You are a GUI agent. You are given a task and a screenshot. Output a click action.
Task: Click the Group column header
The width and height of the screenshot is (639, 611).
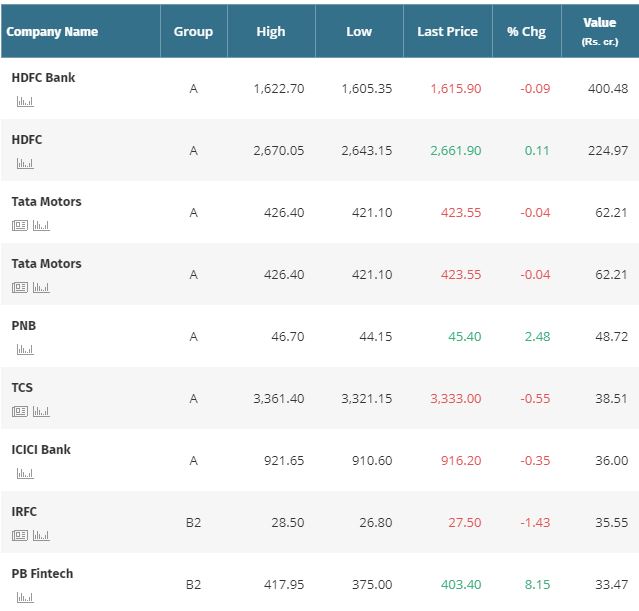(193, 32)
